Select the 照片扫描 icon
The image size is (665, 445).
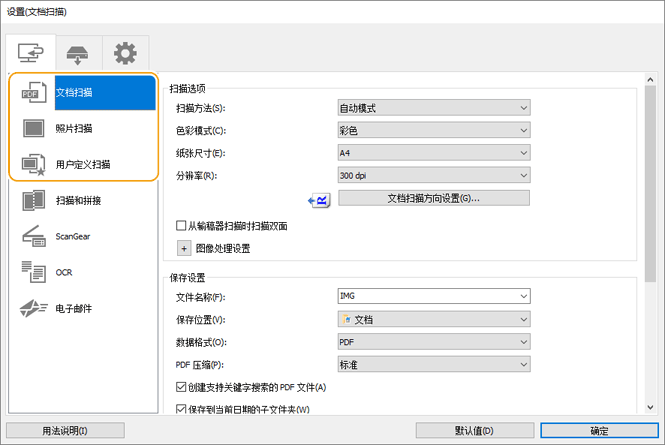coord(34,128)
